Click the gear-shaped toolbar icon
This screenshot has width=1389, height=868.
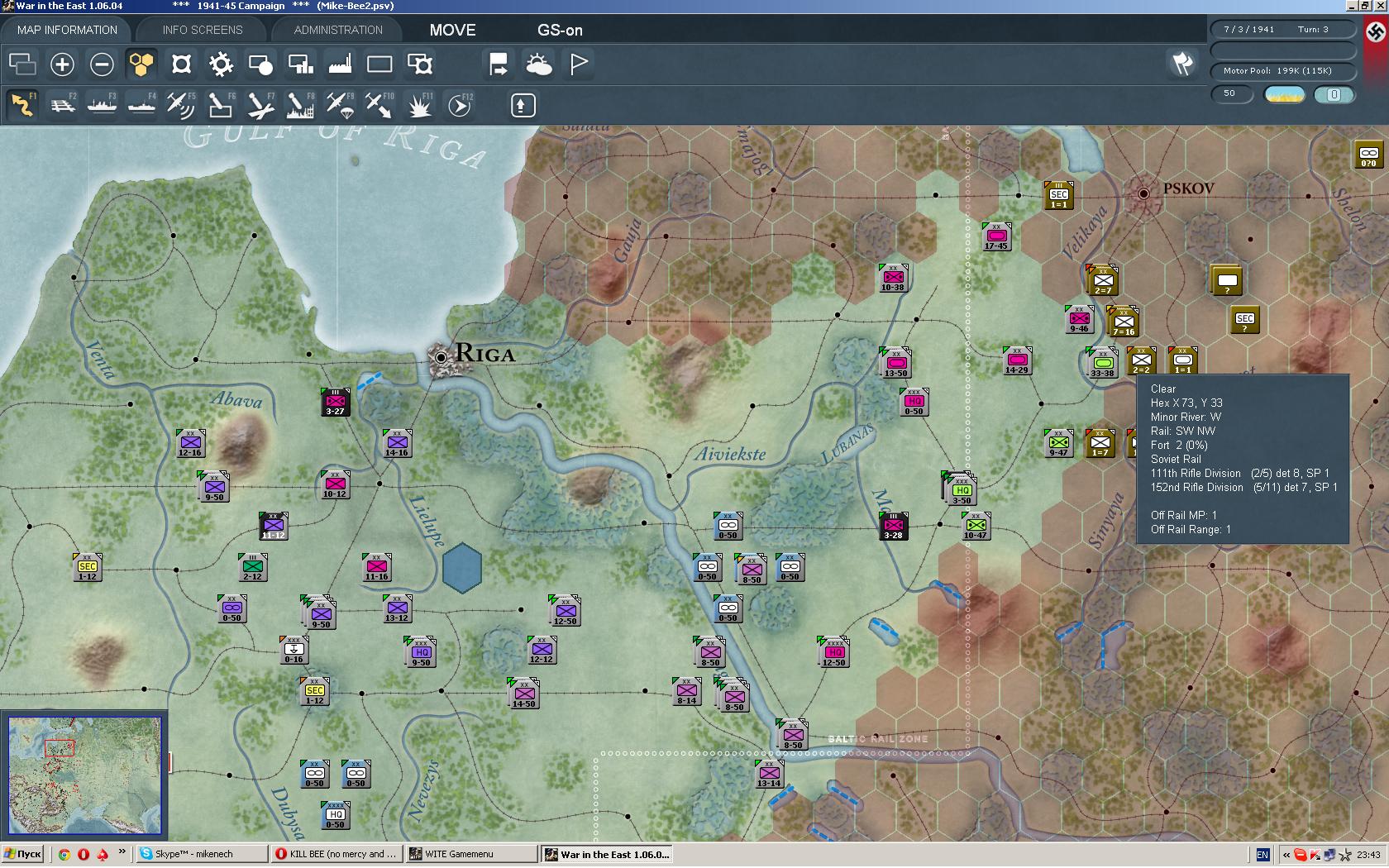221,64
